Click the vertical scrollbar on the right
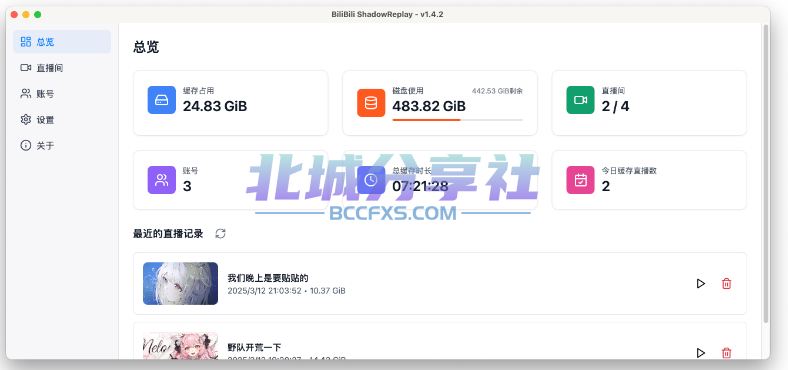The image size is (788, 370). pyautogui.click(x=766, y=173)
